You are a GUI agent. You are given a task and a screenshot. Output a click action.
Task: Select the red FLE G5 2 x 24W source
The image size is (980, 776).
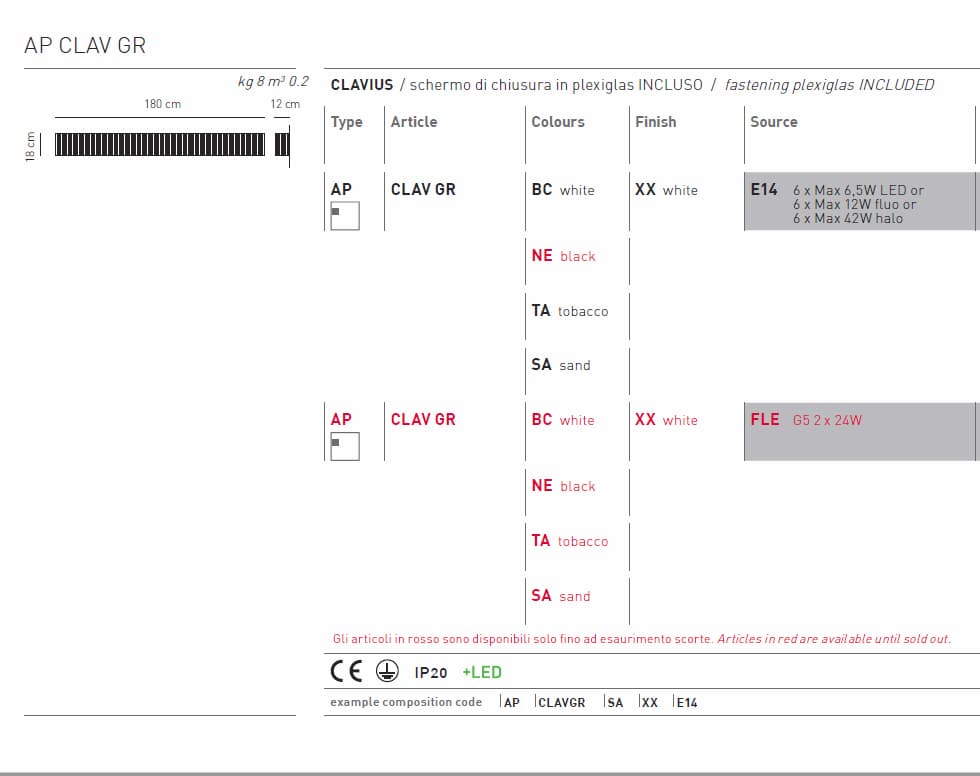806,420
